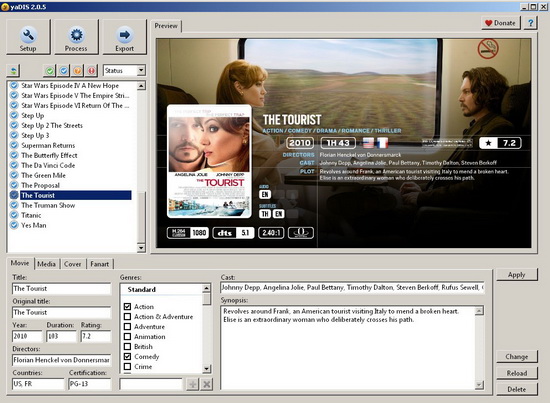Click movie list scroll up arrow
This screenshot has height=403, width=550.
click(x=141, y=86)
